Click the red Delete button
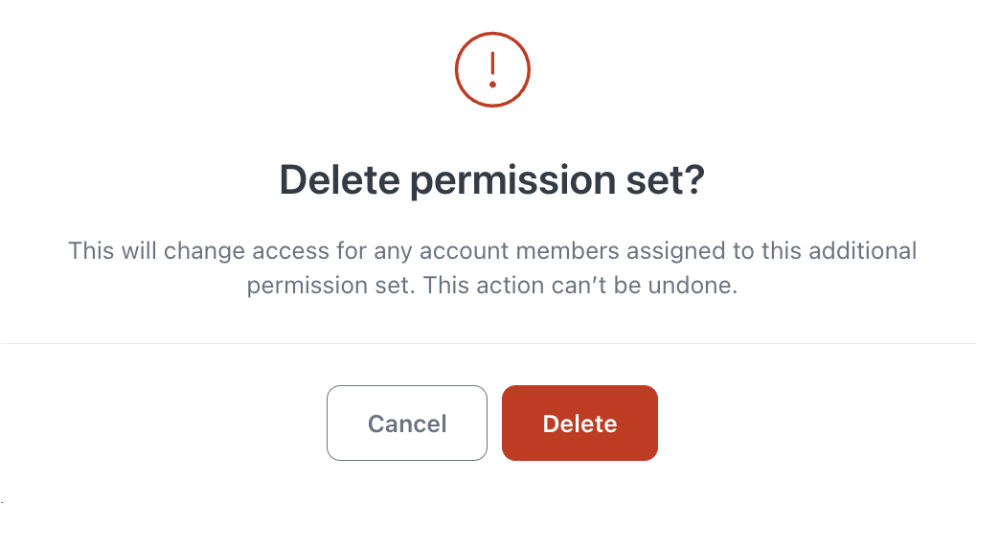Screen dimensions: 986x559 [580, 423]
